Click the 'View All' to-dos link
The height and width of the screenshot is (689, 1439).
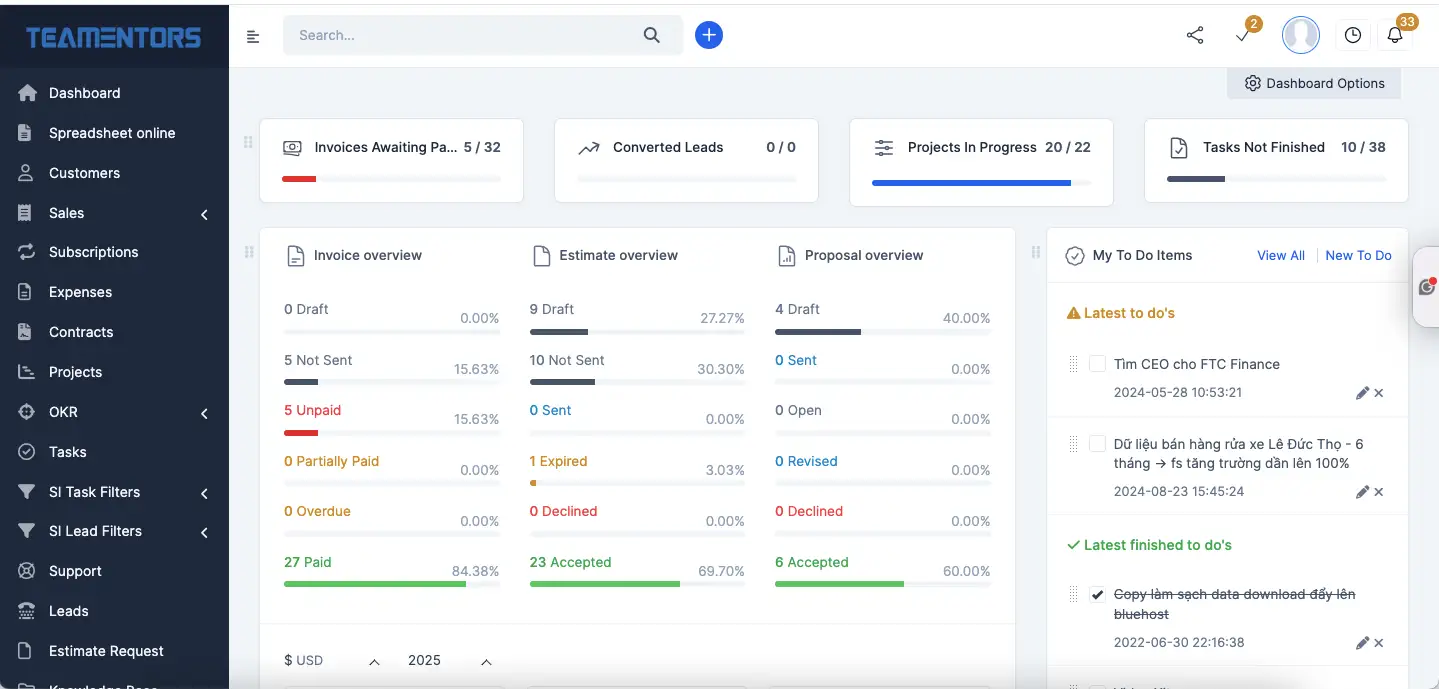pos(1281,255)
